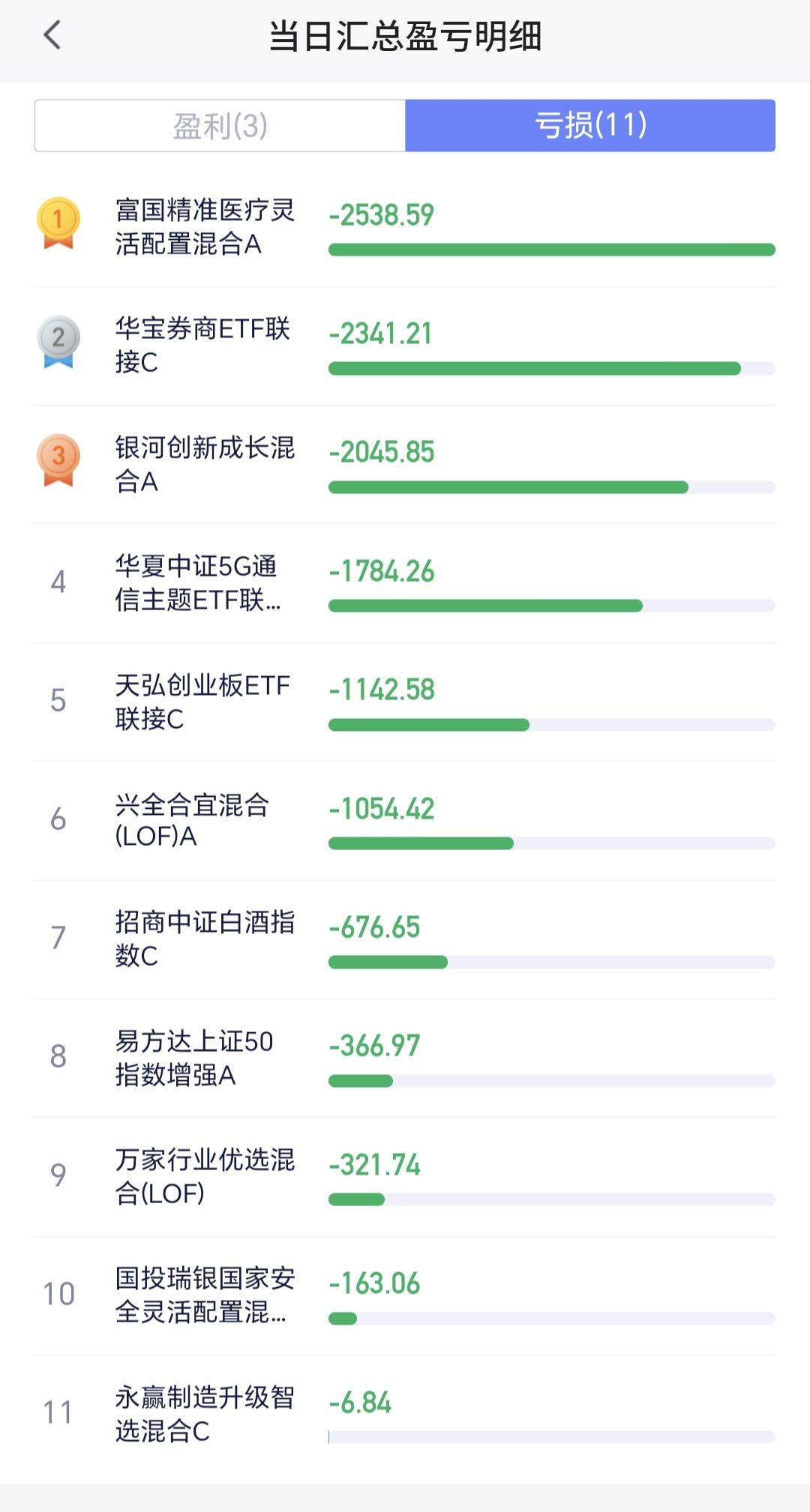Open 华宝券商ETF联接C fund details
This screenshot has width=810, height=1512.
pos(202,346)
